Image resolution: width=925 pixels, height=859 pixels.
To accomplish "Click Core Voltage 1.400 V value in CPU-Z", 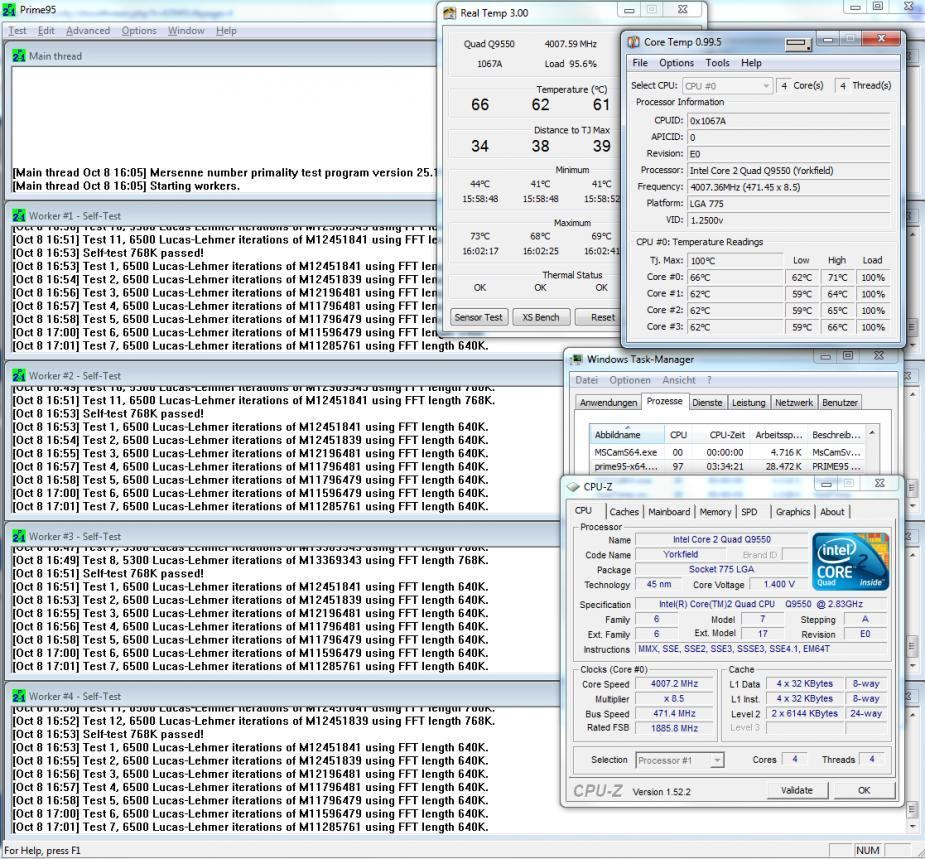I will (x=779, y=584).
